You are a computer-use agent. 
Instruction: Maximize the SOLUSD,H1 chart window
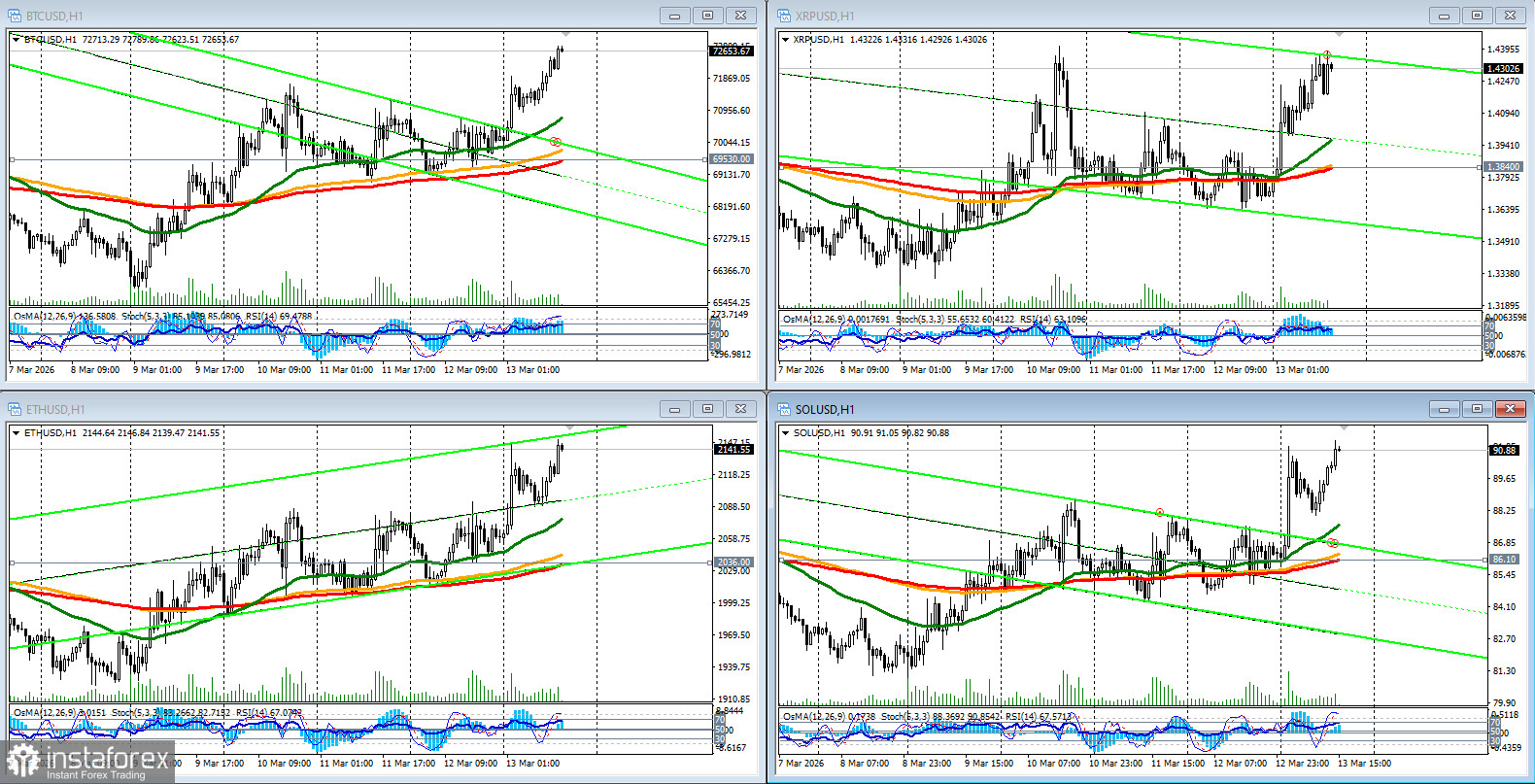1477,409
